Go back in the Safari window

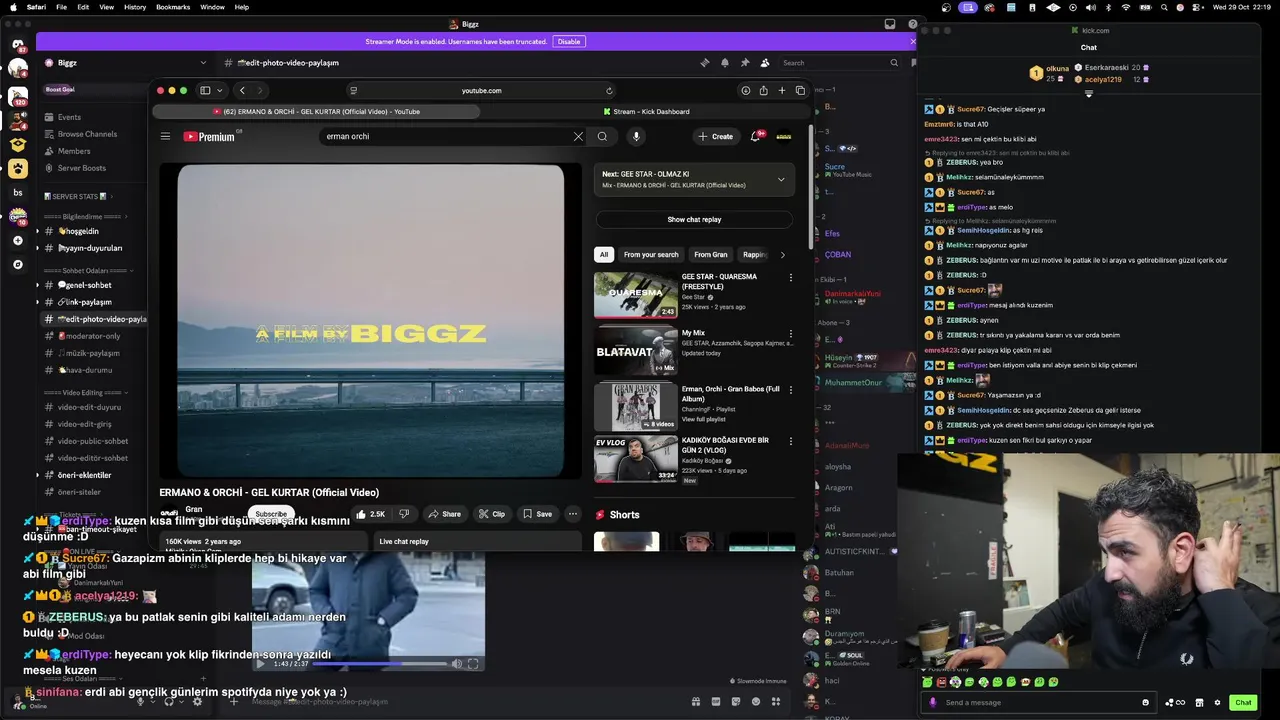click(x=242, y=90)
